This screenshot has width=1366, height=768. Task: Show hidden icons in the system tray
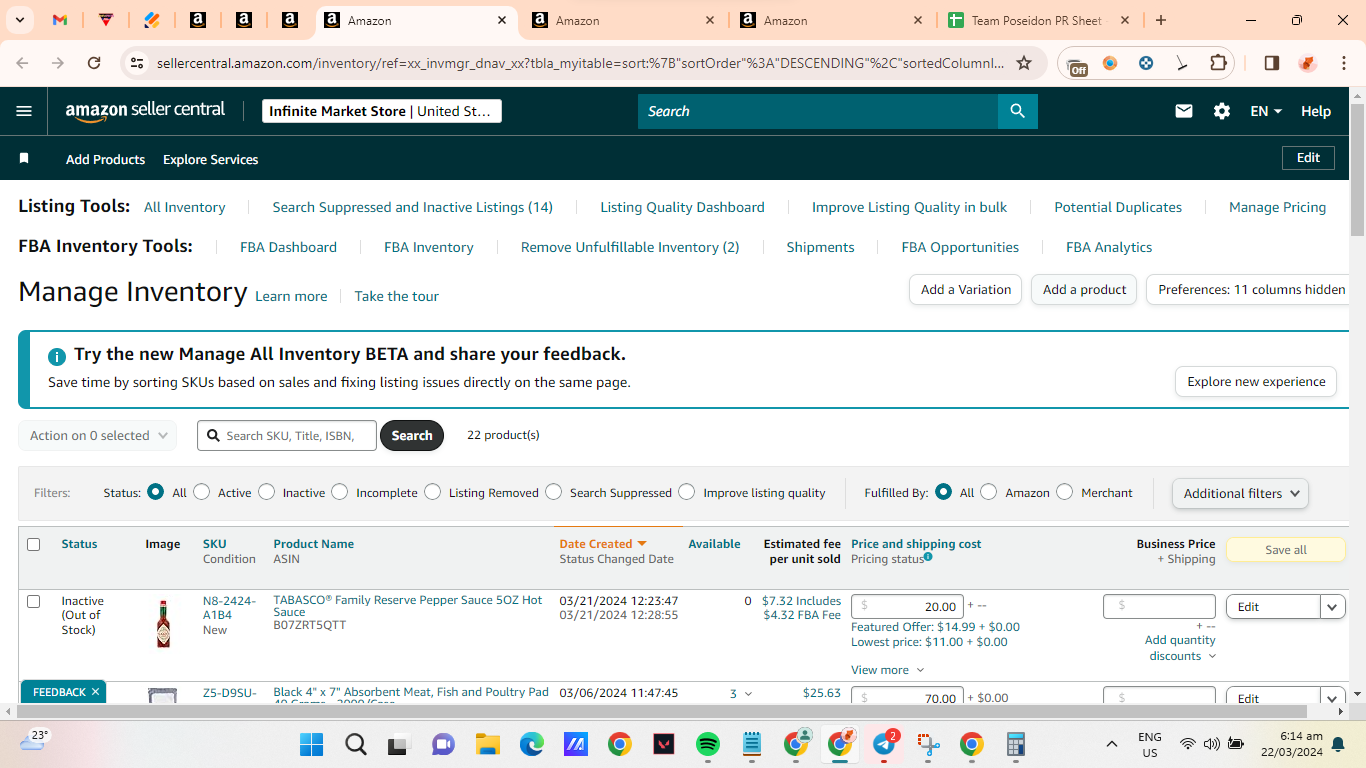coord(1111,744)
